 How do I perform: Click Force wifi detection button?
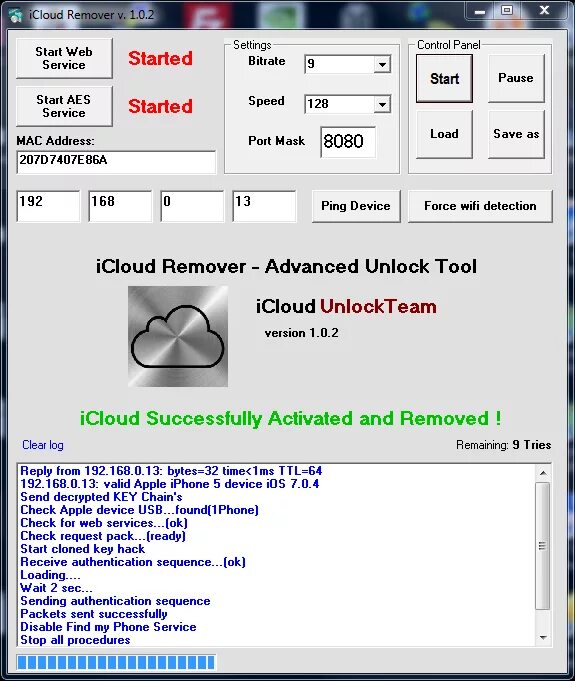coord(480,206)
